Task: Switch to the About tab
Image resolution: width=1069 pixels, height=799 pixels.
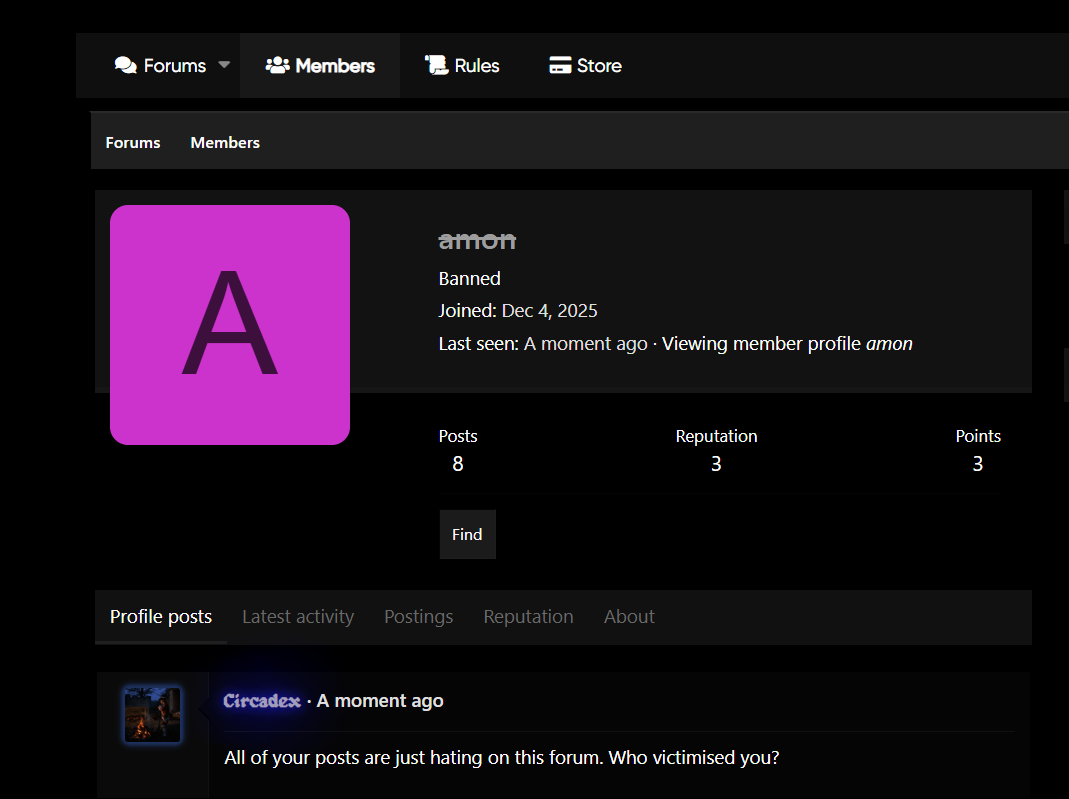Action: click(629, 617)
